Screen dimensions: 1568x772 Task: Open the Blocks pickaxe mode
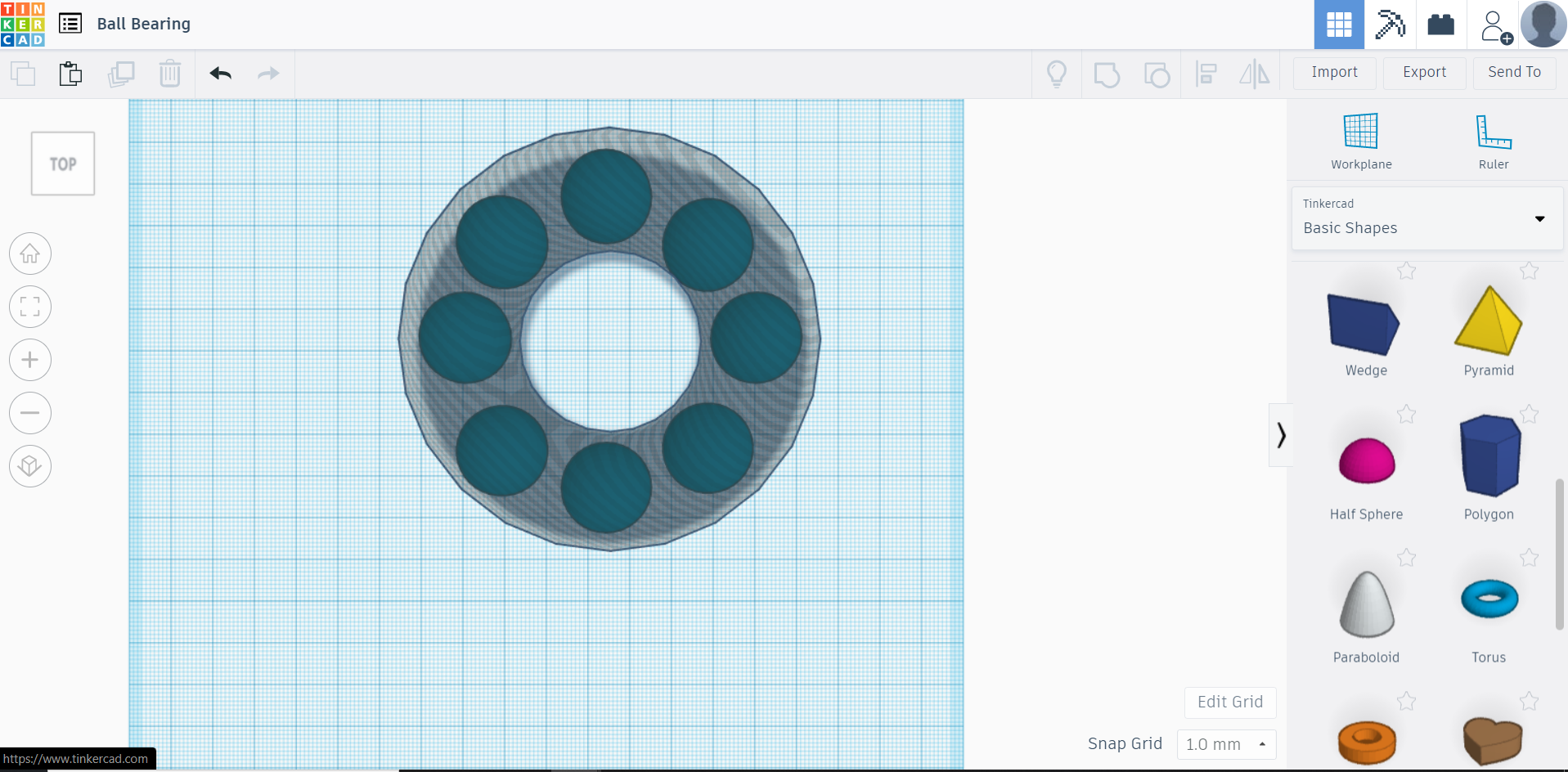click(x=1390, y=25)
